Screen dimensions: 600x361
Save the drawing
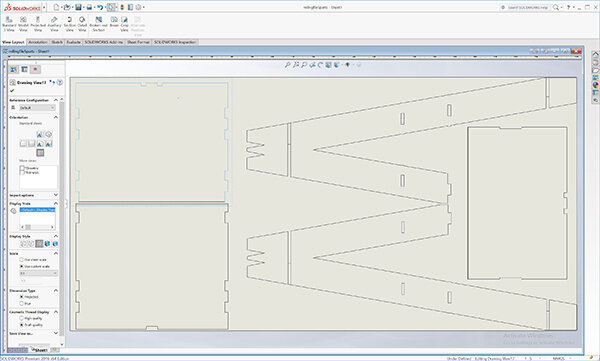[x=78, y=7]
